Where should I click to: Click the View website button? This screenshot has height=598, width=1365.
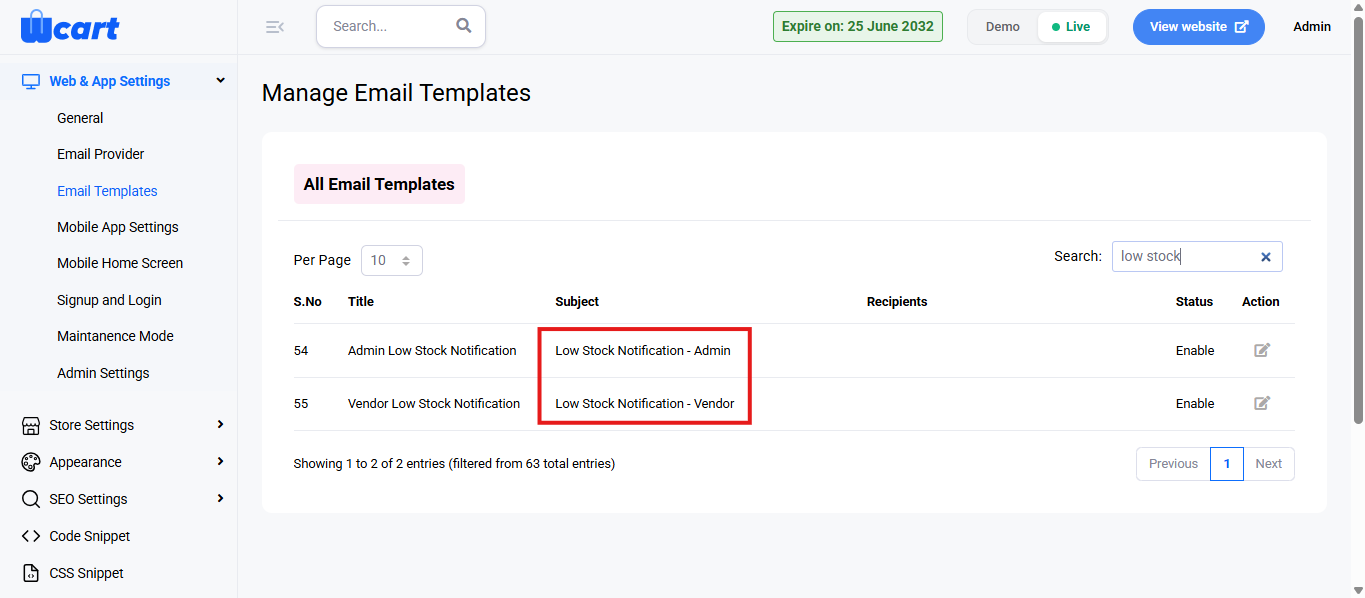point(1199,27)
